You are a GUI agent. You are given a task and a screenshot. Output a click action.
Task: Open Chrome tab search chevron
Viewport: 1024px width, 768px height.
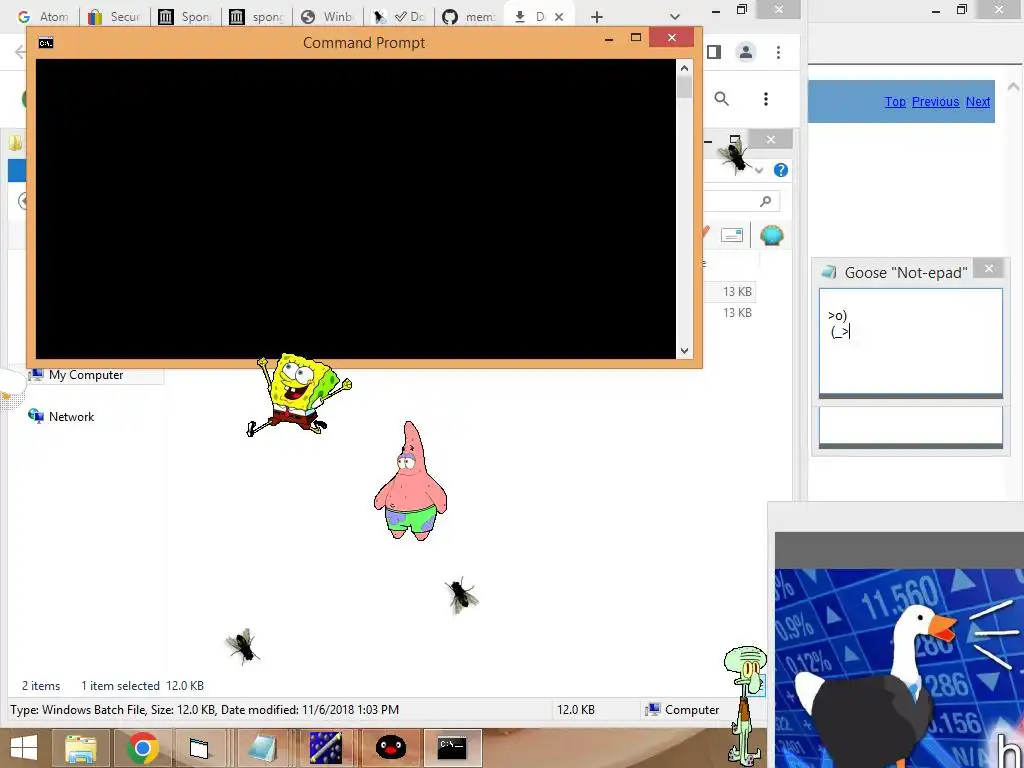click(x=675, y=17)
